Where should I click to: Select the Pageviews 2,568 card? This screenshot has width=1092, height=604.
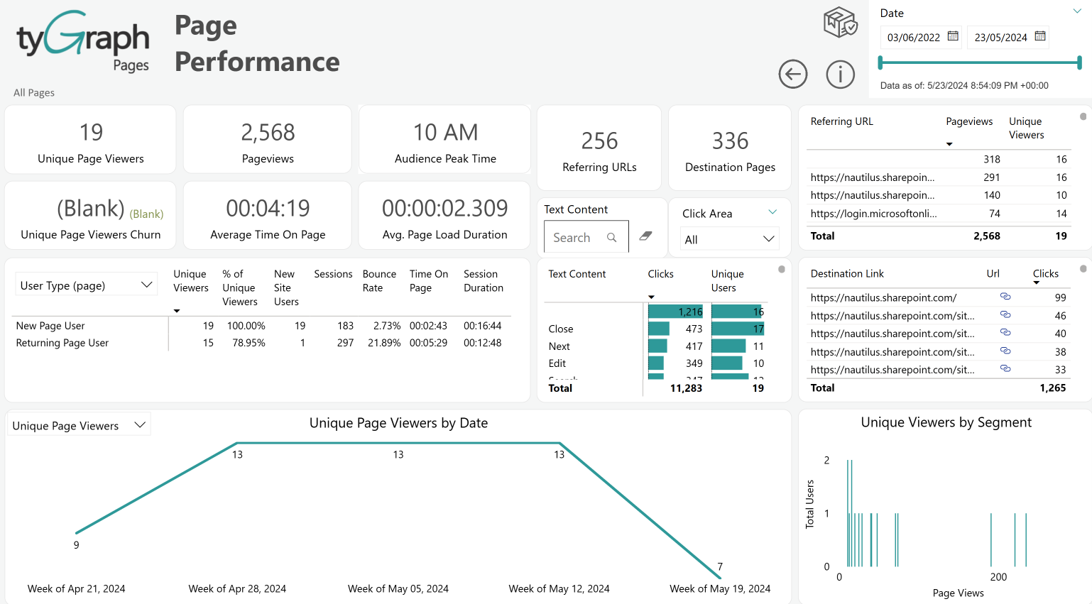(x=267, y=139)
